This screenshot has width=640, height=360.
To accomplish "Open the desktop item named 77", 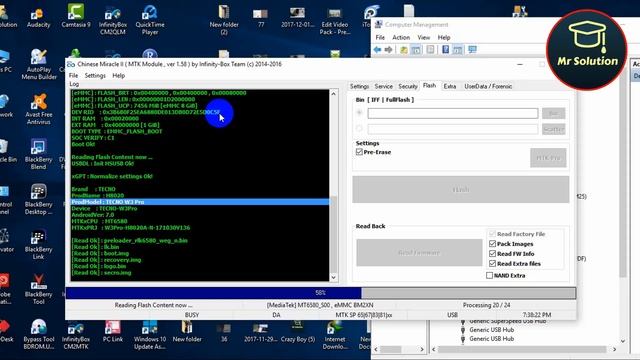I will pyautogui.click(x=261, y=18).
